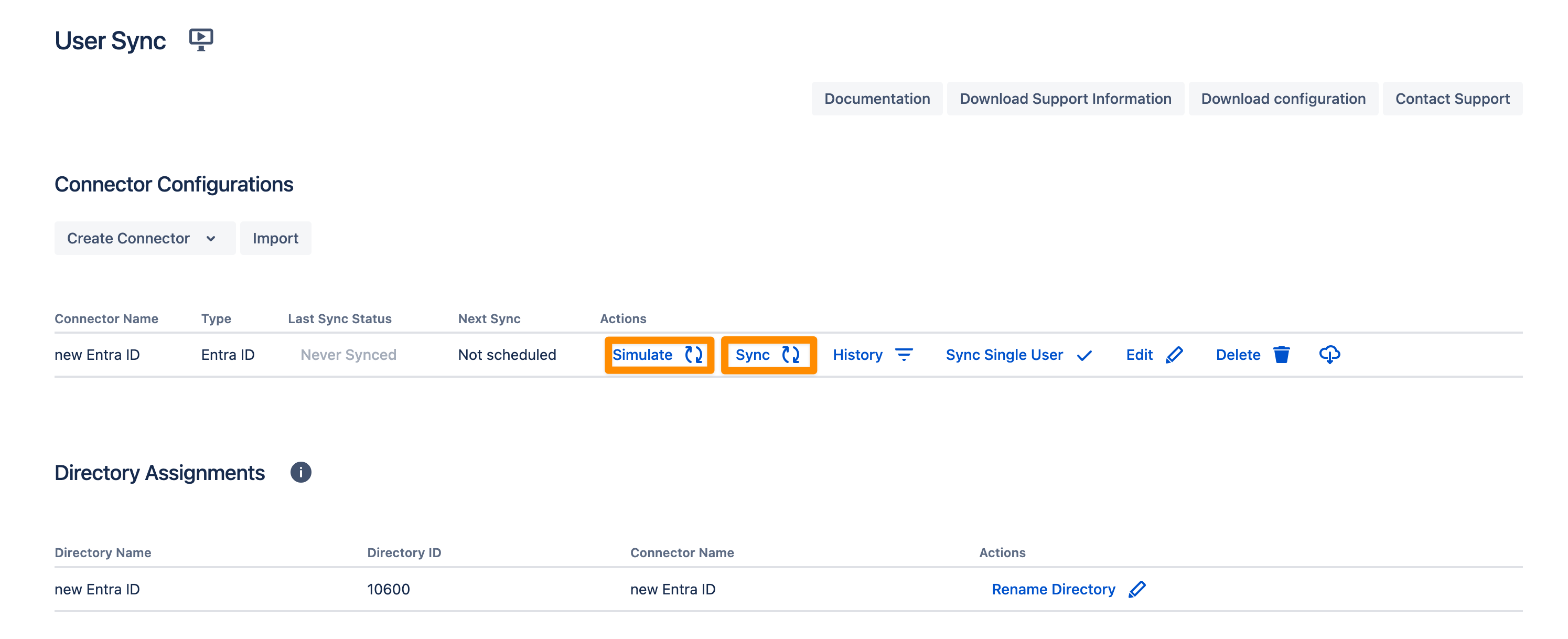Delete the new Entra ID connector
Viewport: 1568px width, 639px height.
[1253, 355]
